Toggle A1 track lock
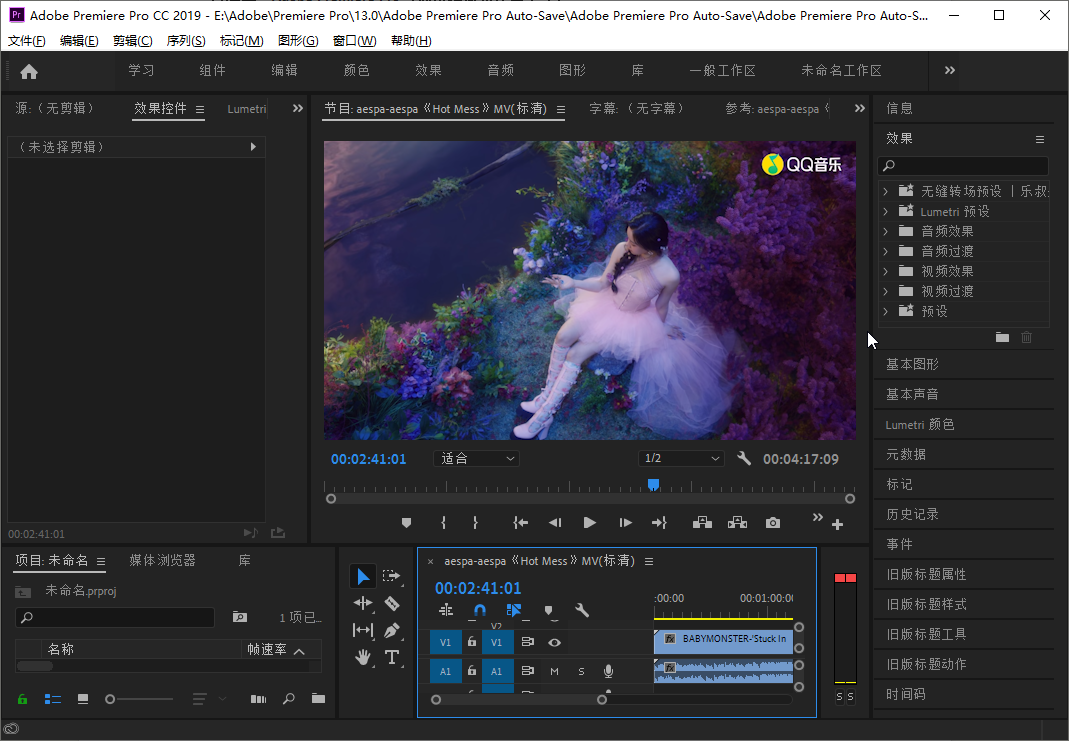 472,671
